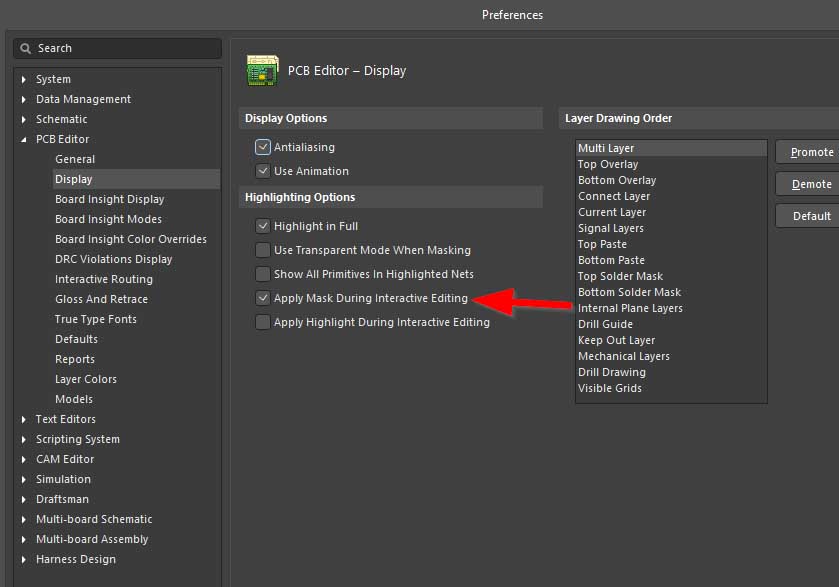Viewport: 839px width, 587px height.
Task: Check Show All Primitives In Highlighted Nets
Action: point(263,274)
